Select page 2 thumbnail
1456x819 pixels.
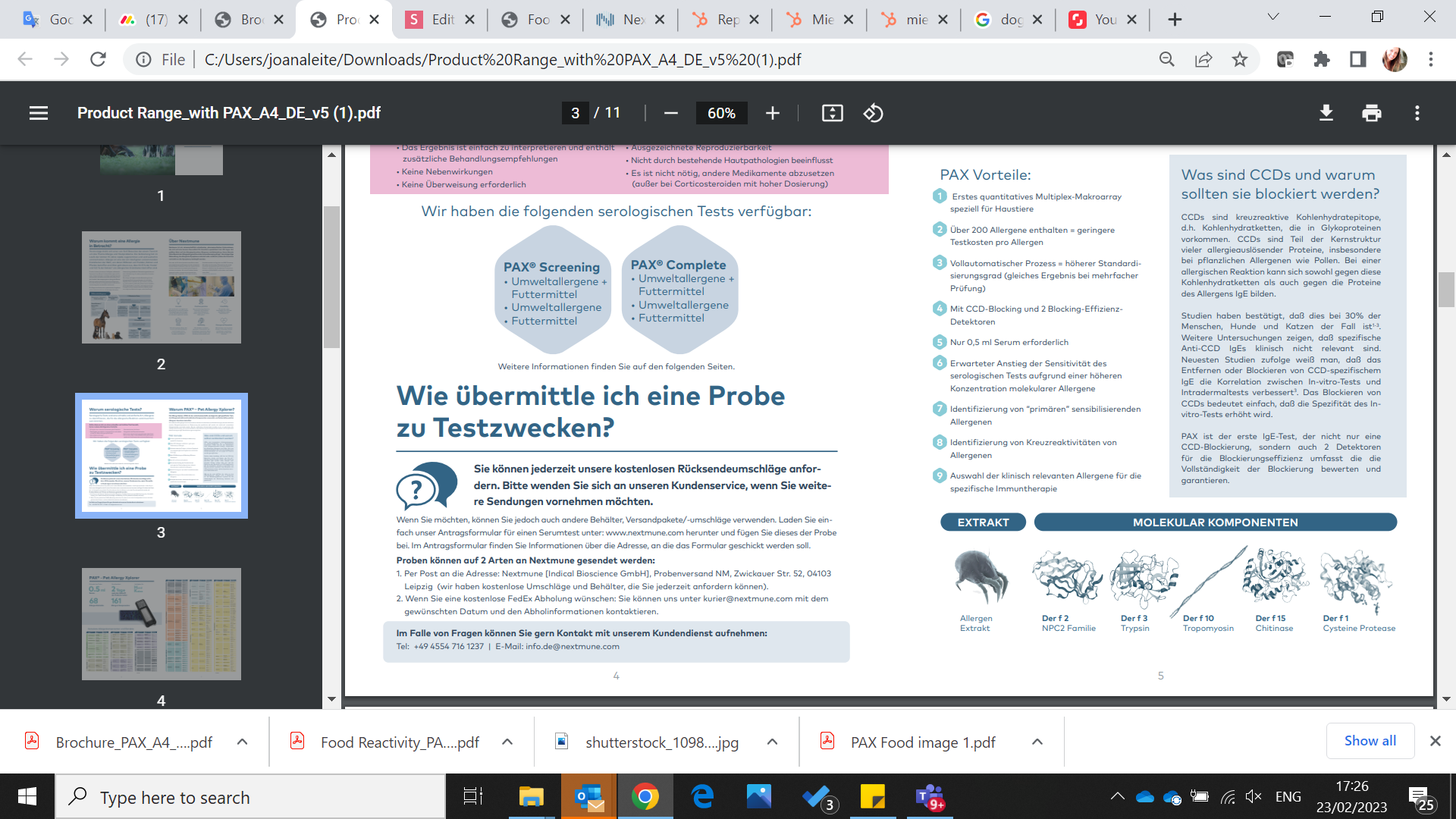click(x=161, y=287)
